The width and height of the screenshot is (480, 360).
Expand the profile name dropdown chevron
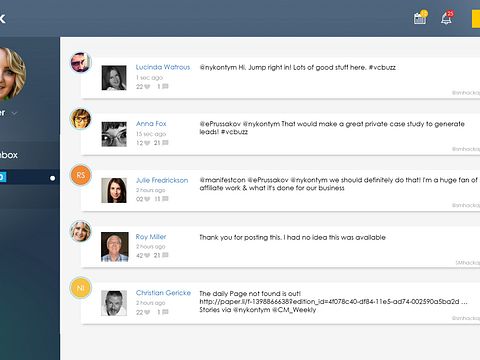click(x=14, y=113)
